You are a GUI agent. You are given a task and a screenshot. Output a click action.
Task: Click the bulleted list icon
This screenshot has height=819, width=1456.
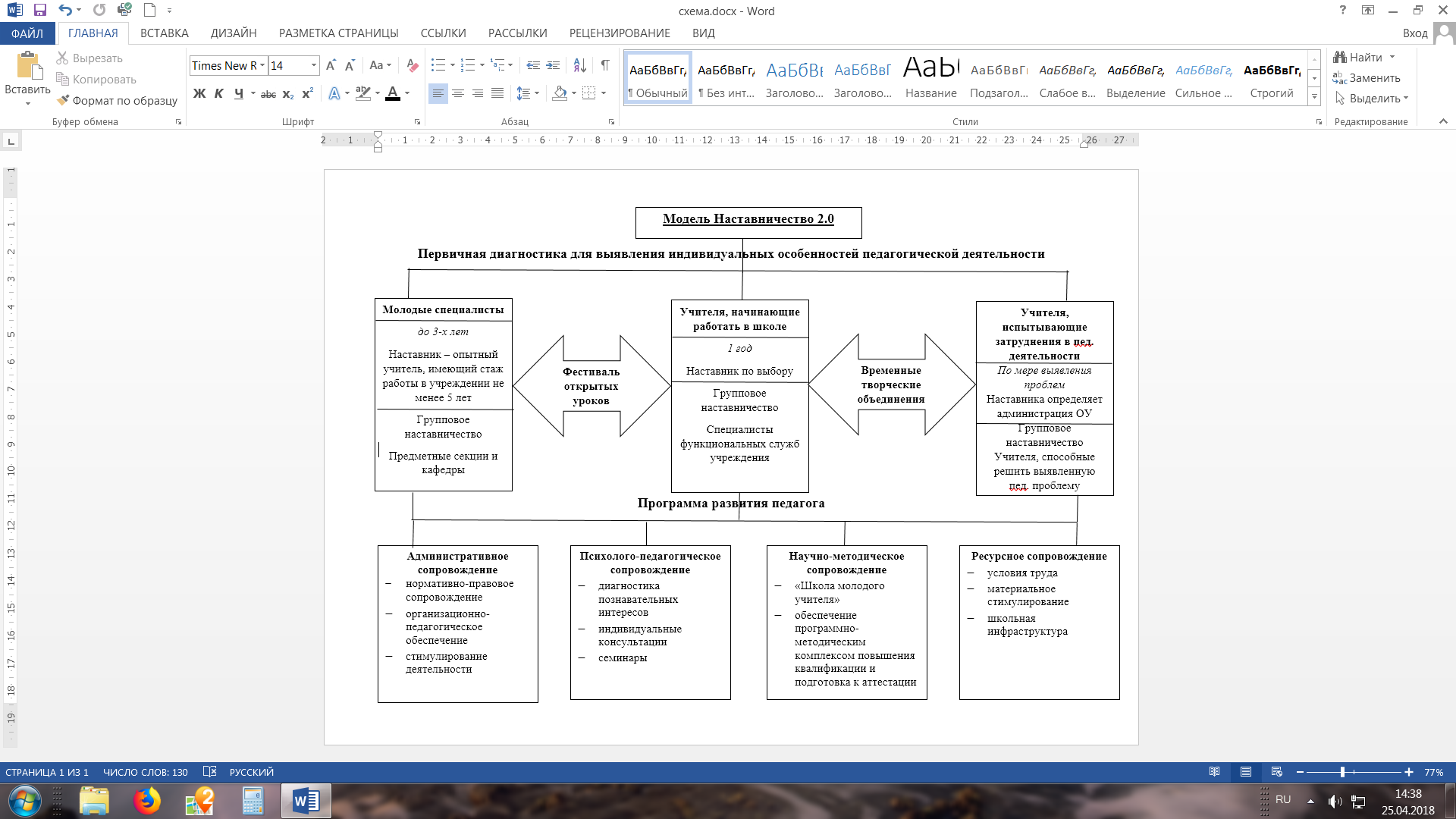tap(438, 65)
